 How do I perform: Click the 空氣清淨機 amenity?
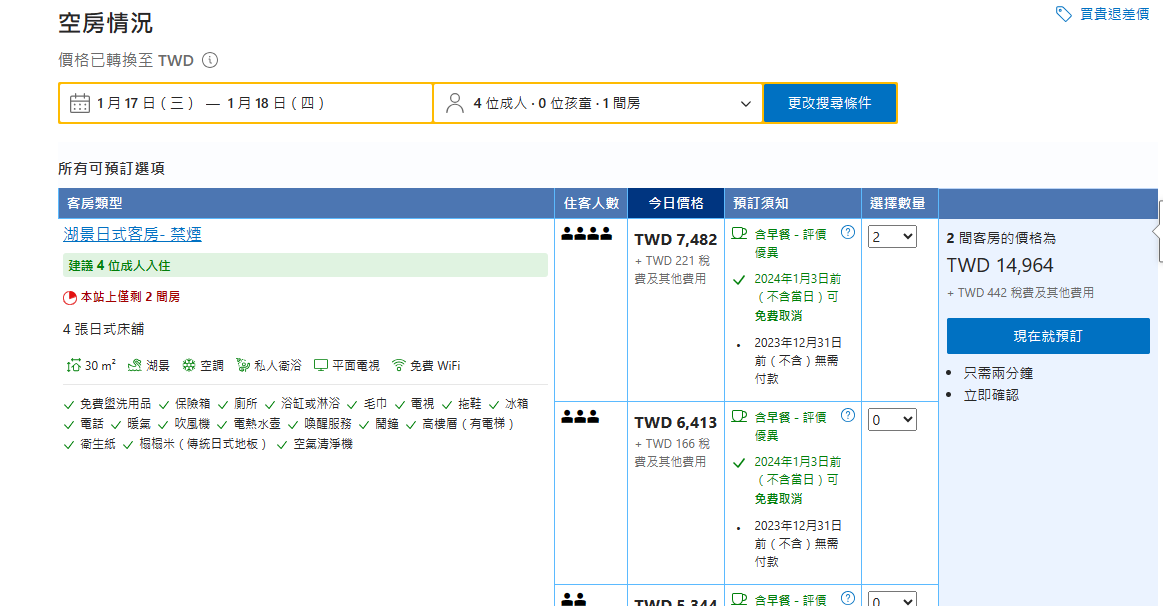[x=323, y=444]
